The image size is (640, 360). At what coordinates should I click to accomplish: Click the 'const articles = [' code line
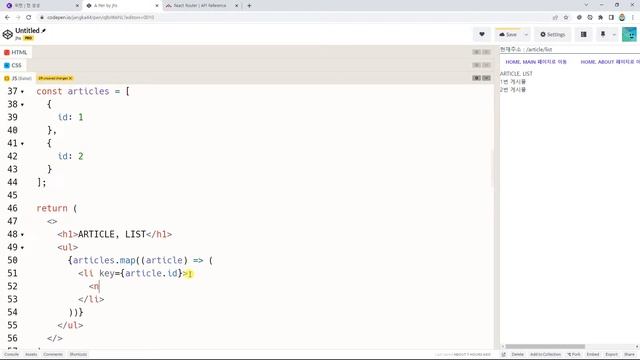pyautogui.click(x=83, y=91)
